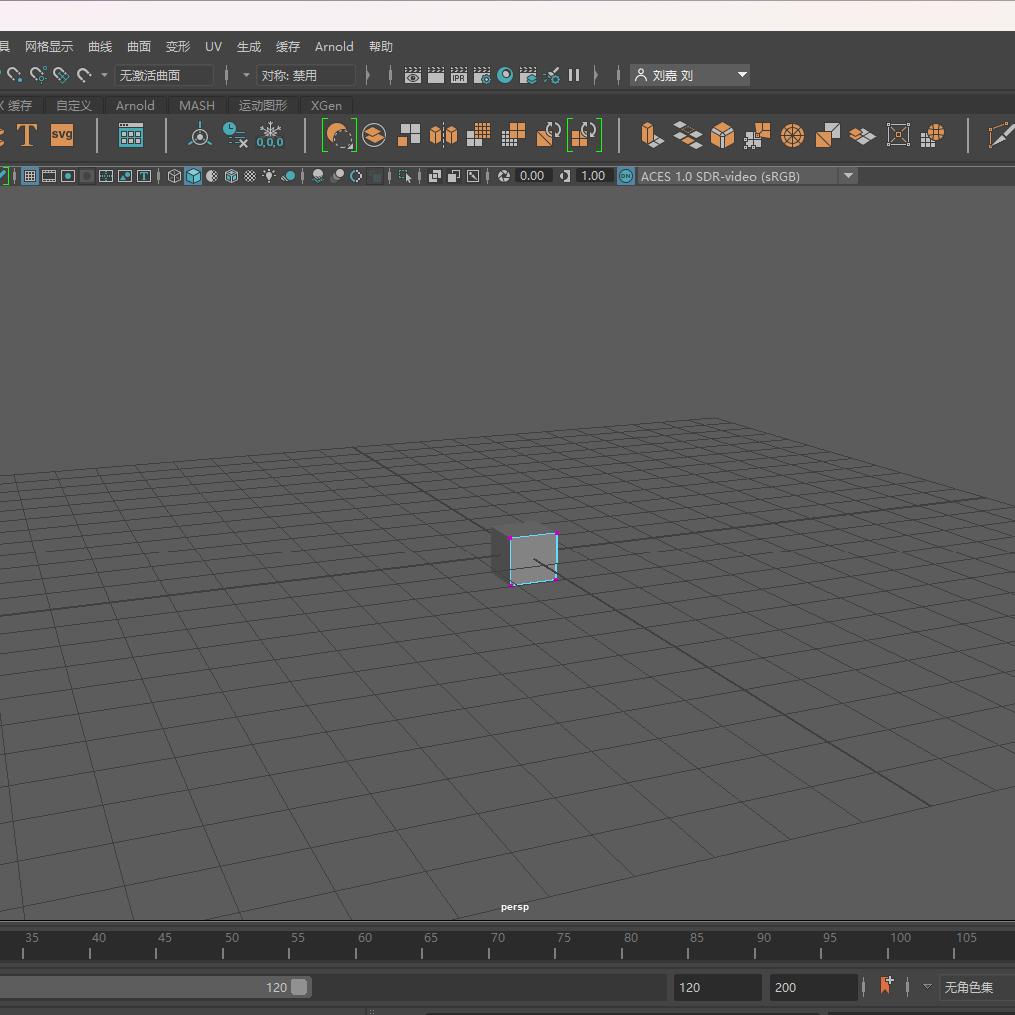Open the 帮助 menu

click(x=381, y=47)
